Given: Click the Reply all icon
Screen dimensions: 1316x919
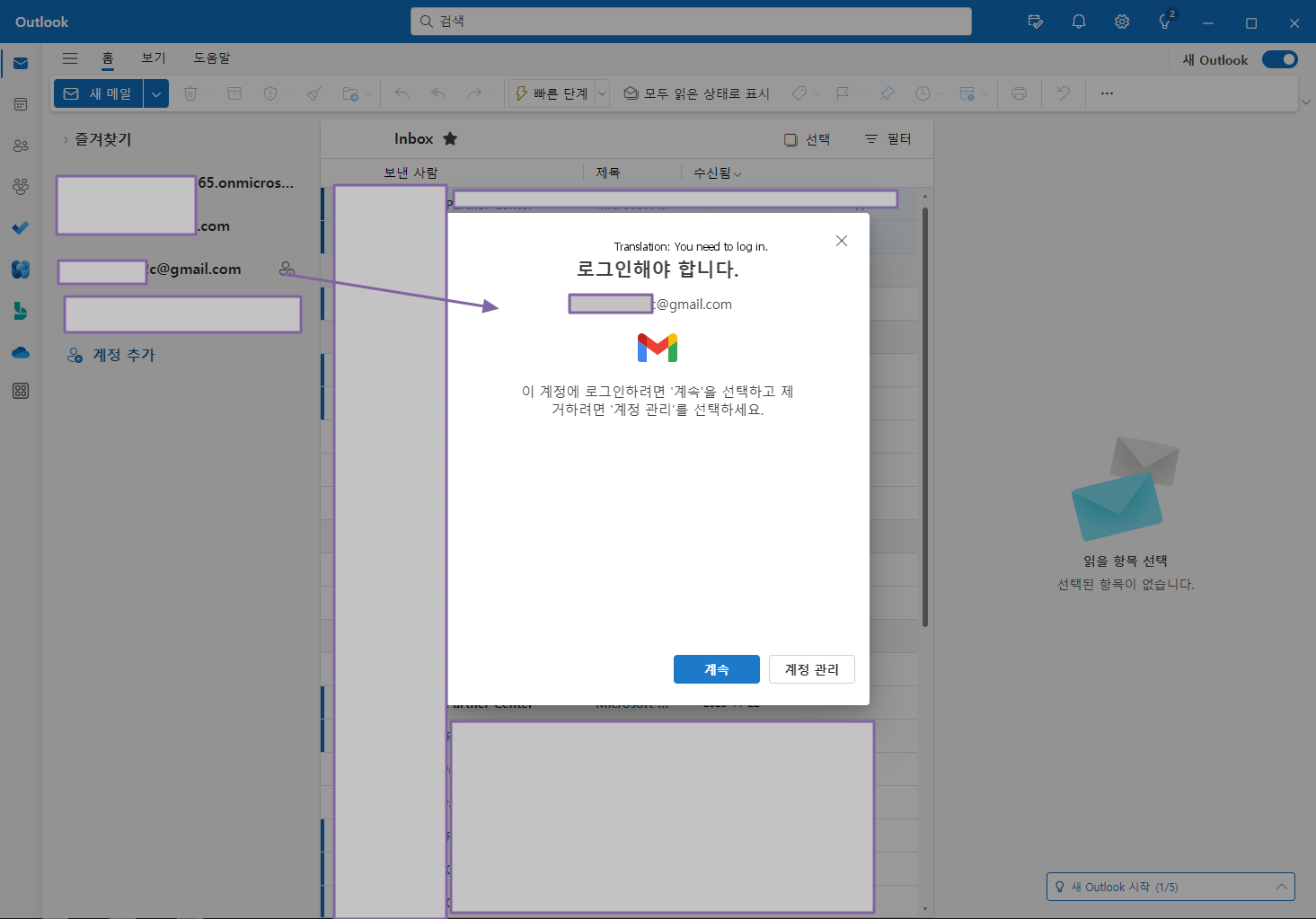Looking at the screenshot, I should [438, 93].
